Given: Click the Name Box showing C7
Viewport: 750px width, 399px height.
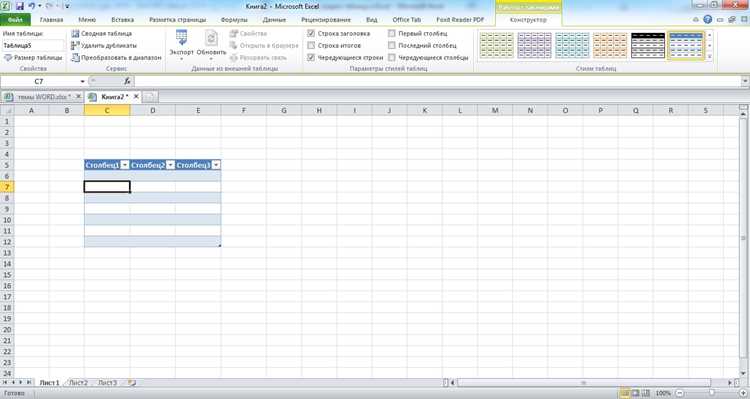Looking at the screenshot, I should click(39, 81).
